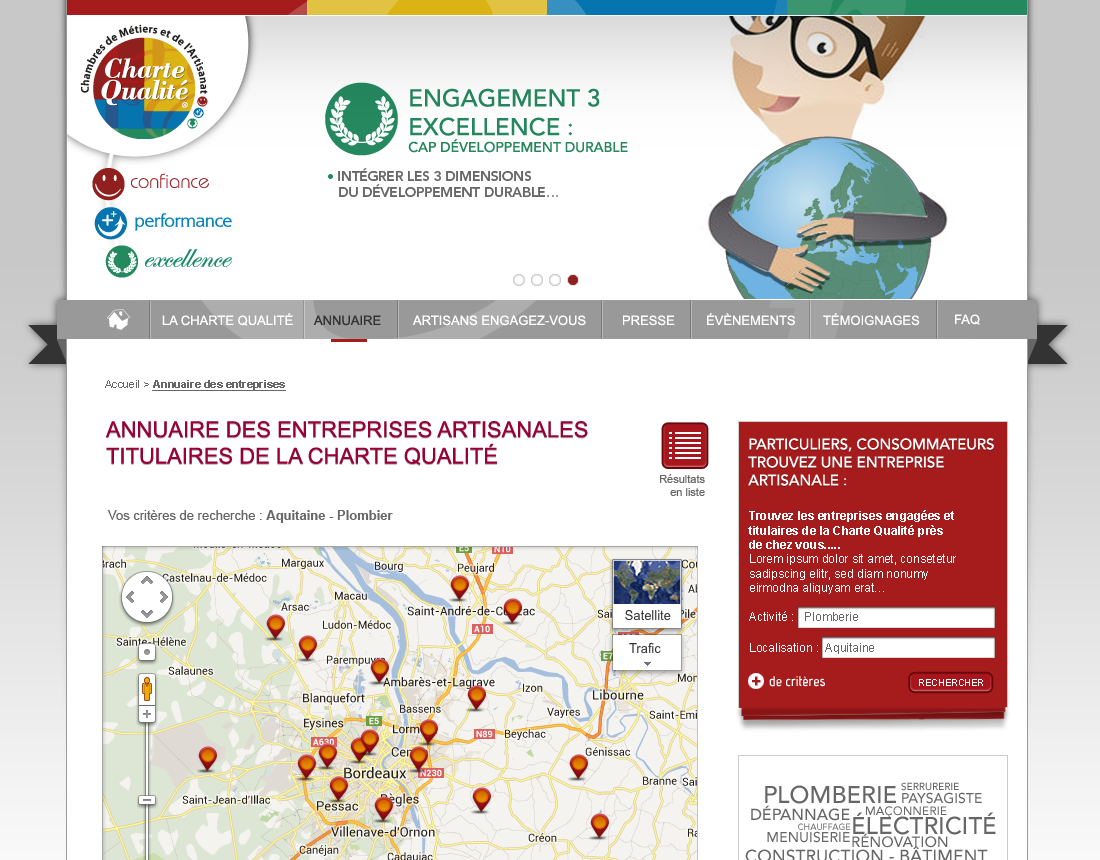Viewport: 1100px width, 860px height.
Task: Pan the map up with the arrow
Action: 147,581
